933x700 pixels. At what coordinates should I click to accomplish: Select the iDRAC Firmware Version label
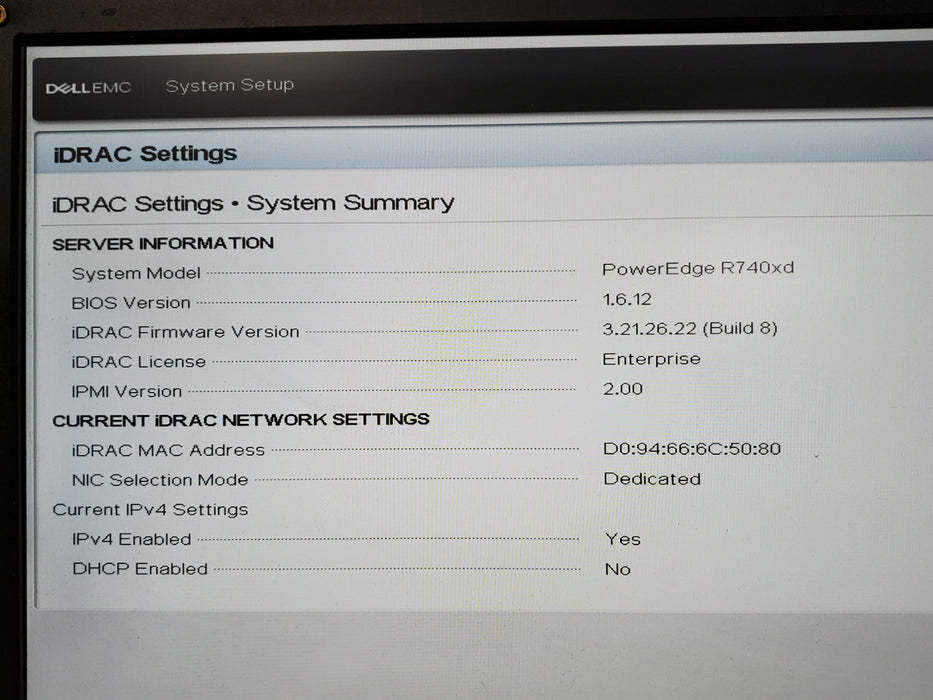pyautogui.click(x=185, y=332)
